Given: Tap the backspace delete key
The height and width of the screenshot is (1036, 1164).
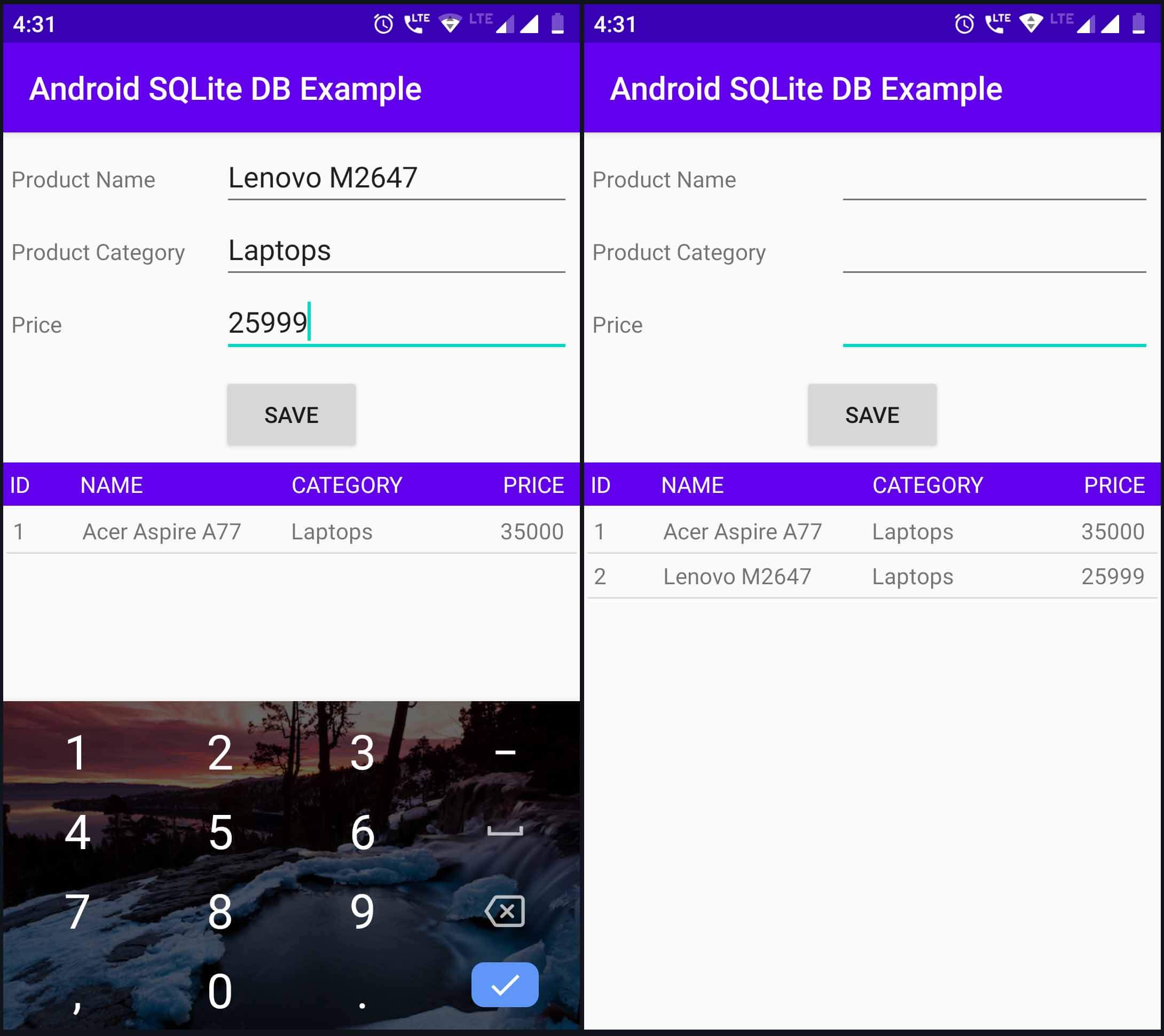Looking at the screenshot, I should (503, 898).
